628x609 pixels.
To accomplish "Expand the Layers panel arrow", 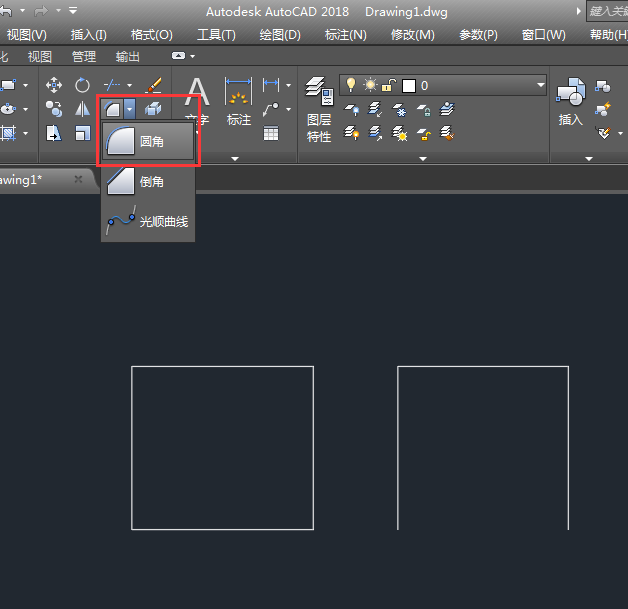I will [x=423, y=159].
